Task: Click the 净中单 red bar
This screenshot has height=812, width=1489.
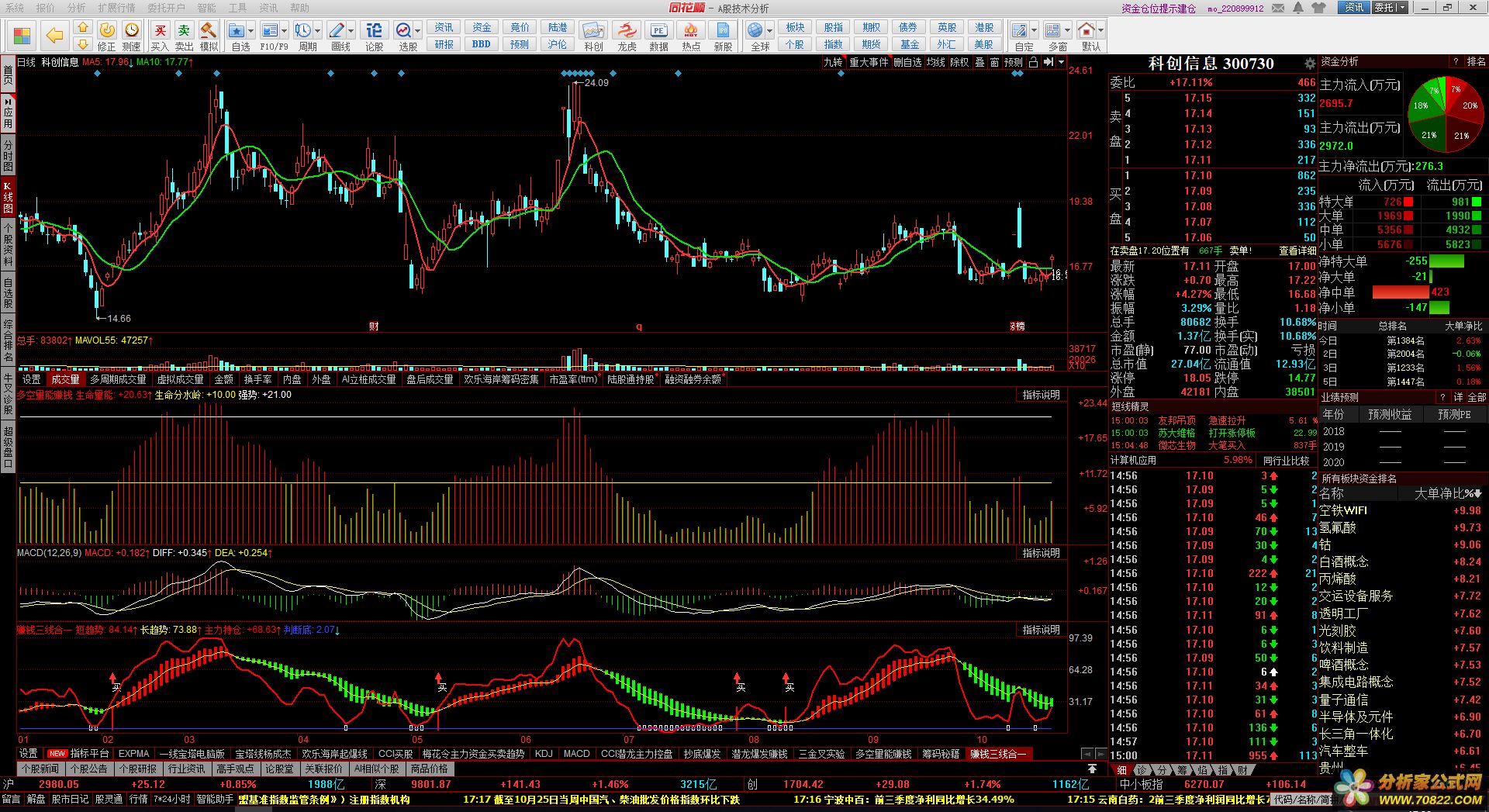Action: pos(1401,292)
